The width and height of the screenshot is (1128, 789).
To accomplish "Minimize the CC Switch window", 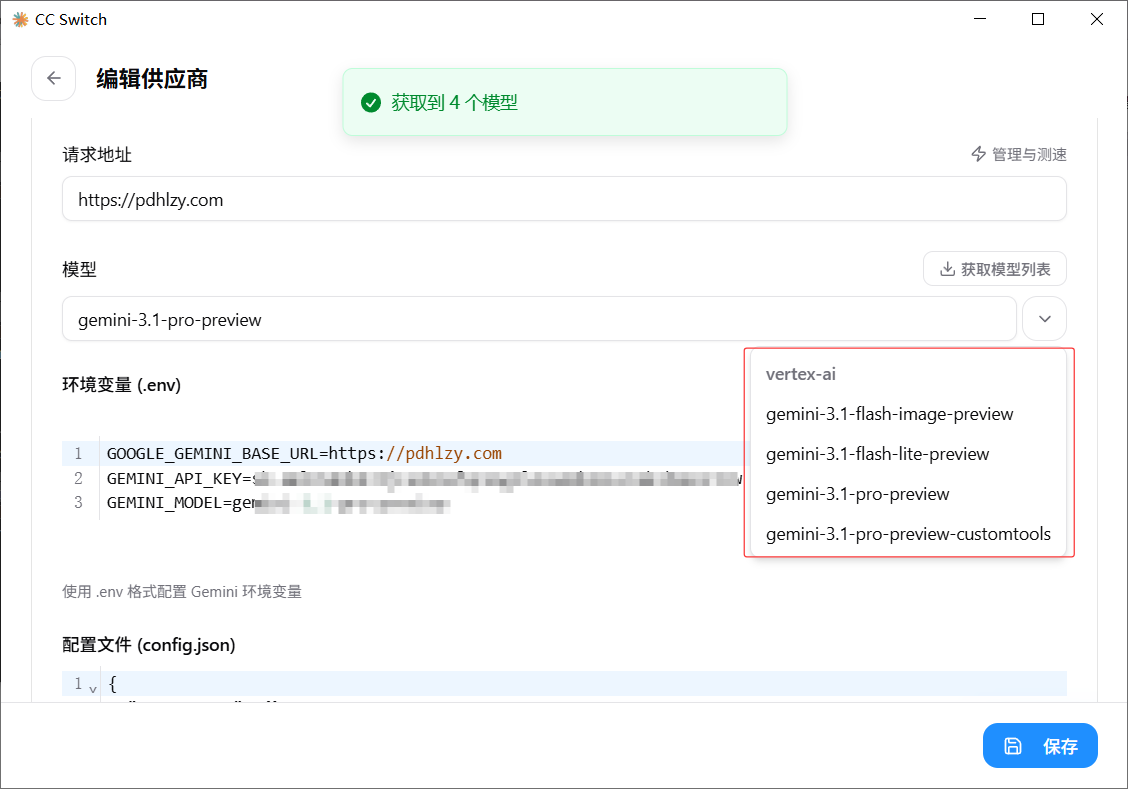I will click(980, 19).
